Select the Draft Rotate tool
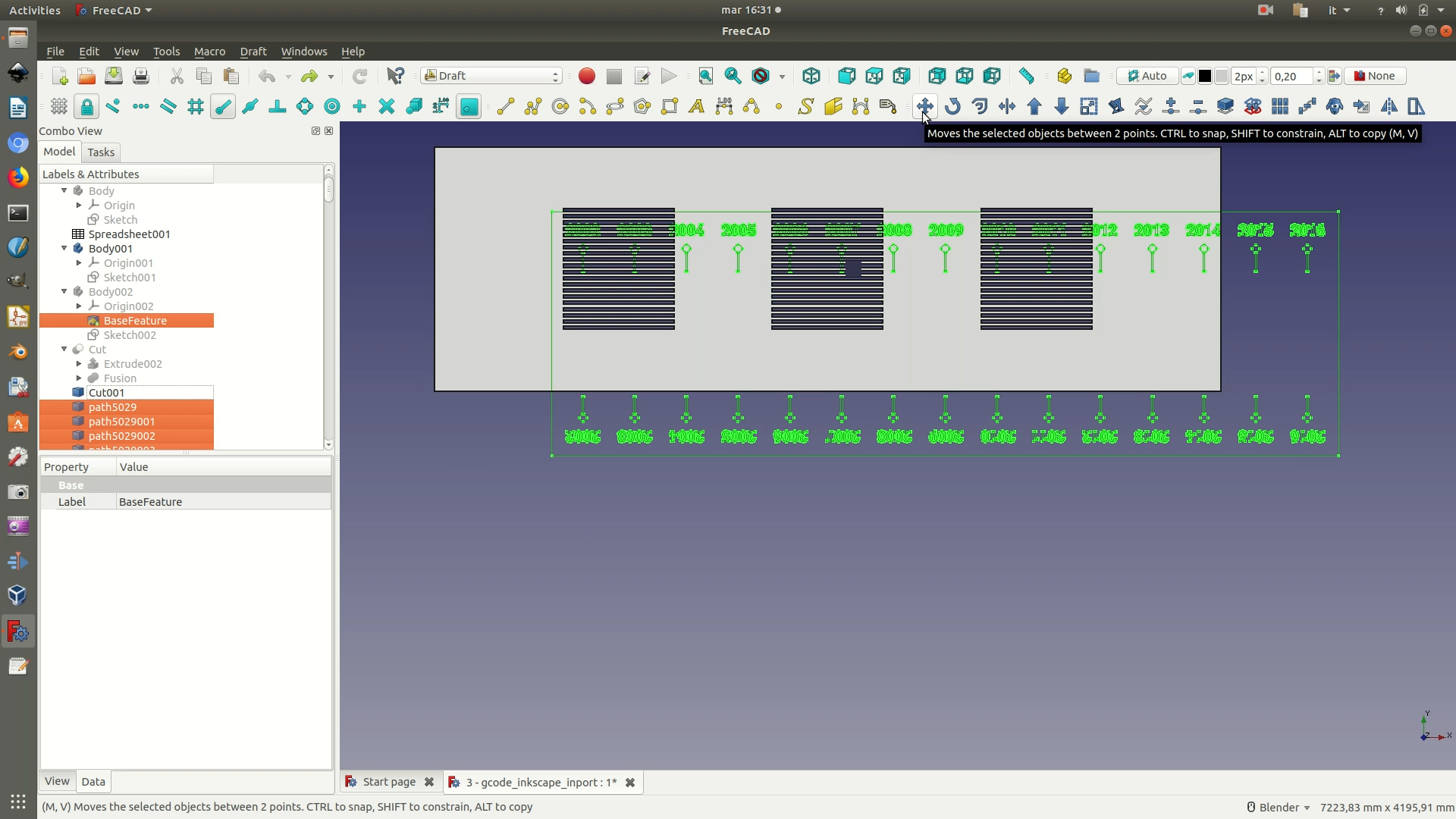 click(952, 107)
